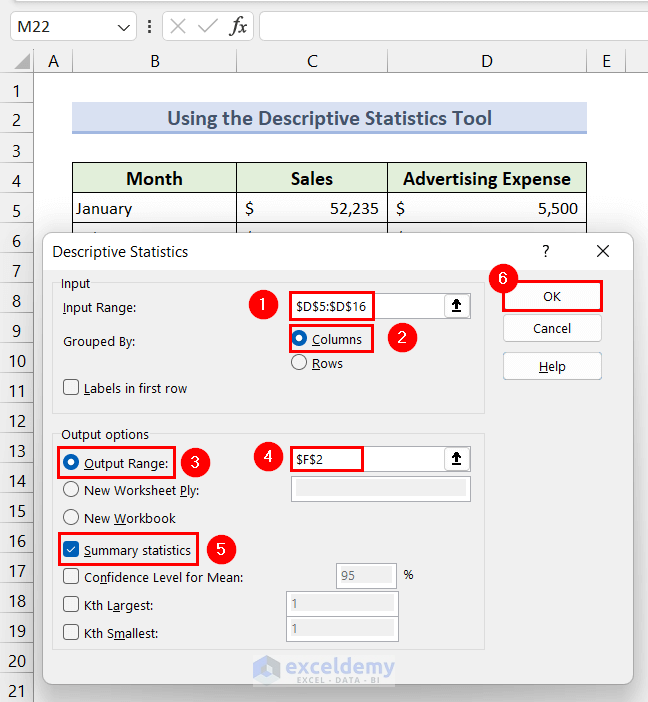
Task: Click the OK button
Action: coord(552,296)
